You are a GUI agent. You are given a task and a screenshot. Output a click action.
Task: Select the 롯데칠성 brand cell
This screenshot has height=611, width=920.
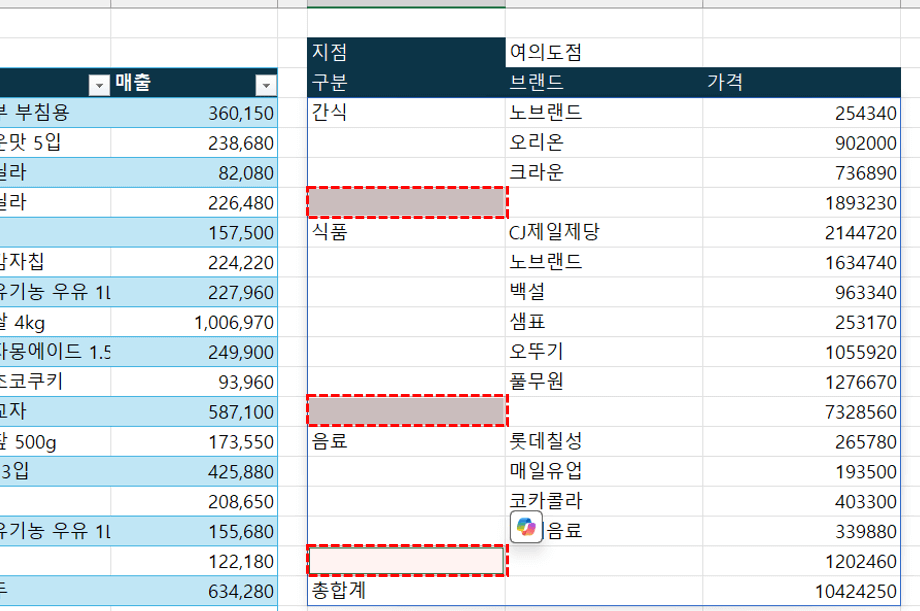tap(603, 441)
